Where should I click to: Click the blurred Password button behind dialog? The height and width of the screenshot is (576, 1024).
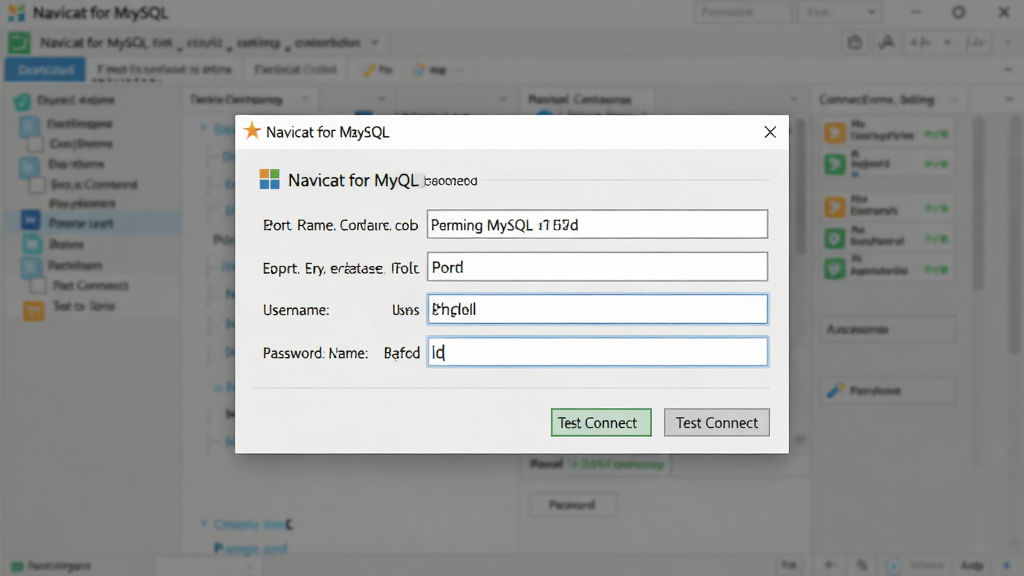point(572,505)
